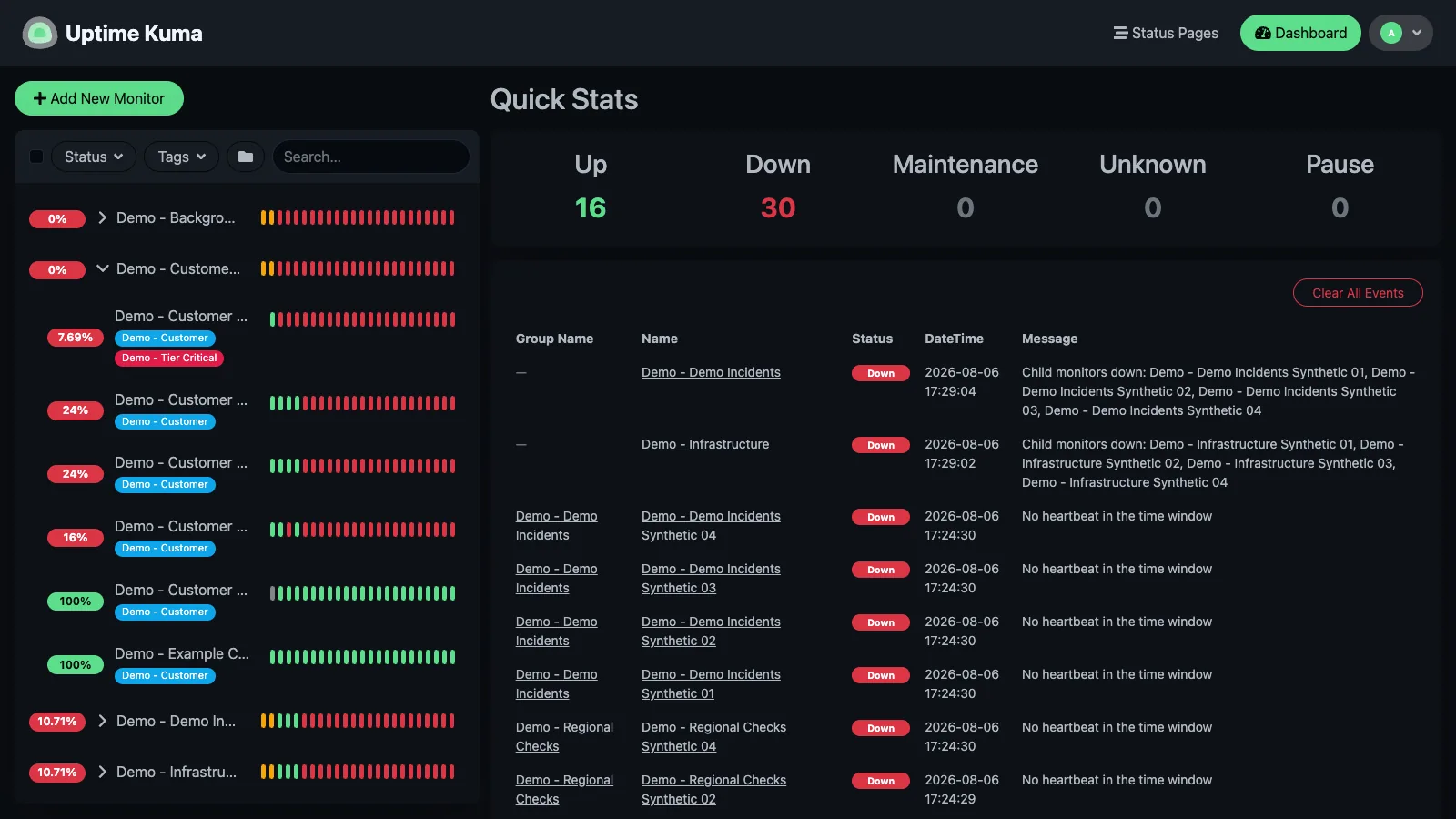Click the Down count 30

click(x=778, y=207)
